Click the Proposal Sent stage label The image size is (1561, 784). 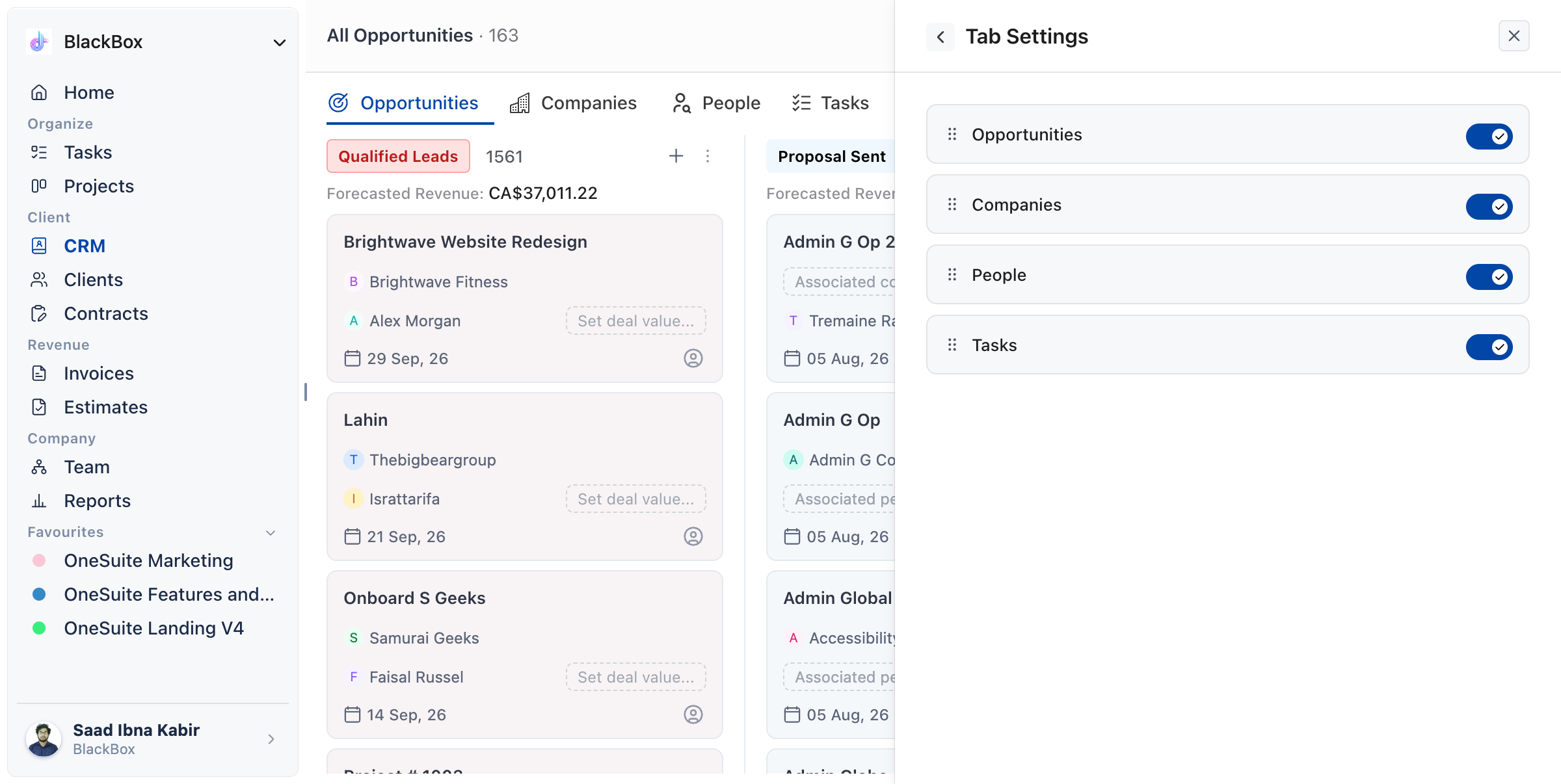coord(831,156)
